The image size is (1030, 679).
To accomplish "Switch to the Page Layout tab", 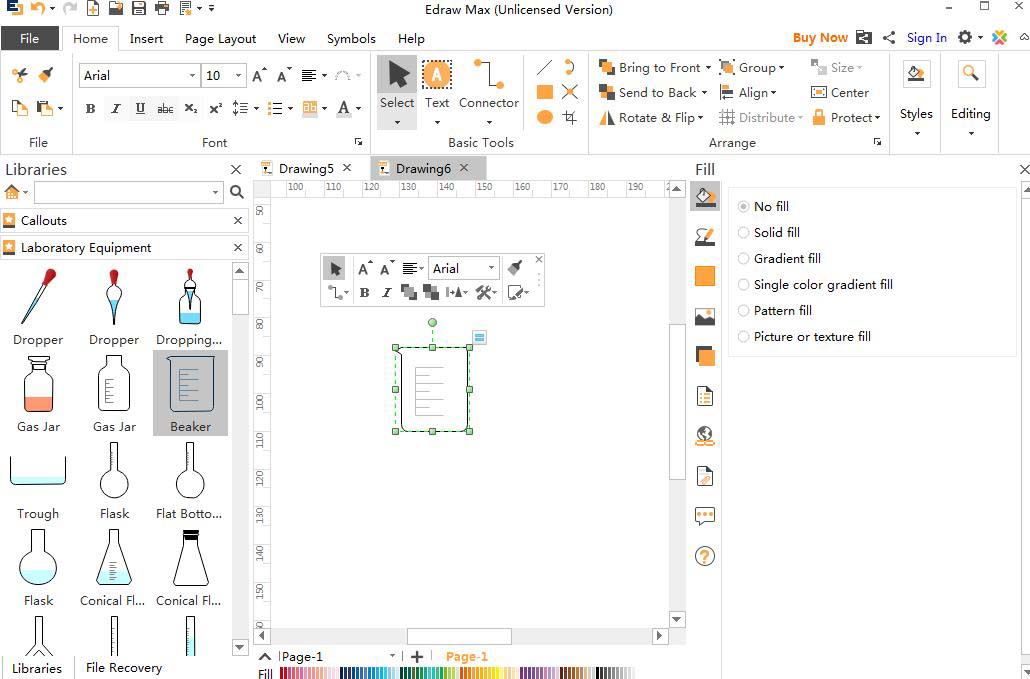I will pos(220,39).
